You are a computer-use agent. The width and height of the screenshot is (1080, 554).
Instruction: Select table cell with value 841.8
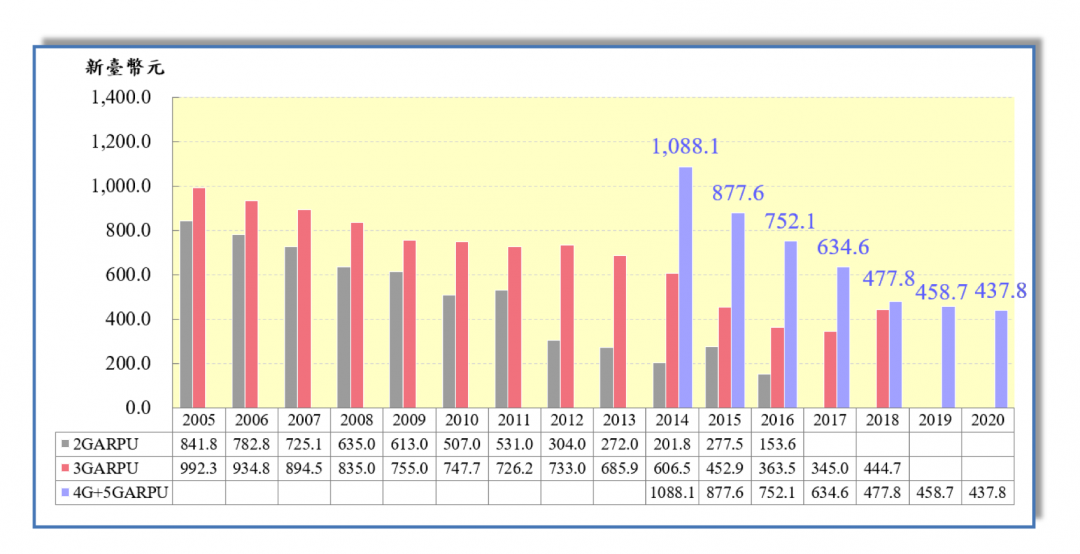[x=199, y=444]
